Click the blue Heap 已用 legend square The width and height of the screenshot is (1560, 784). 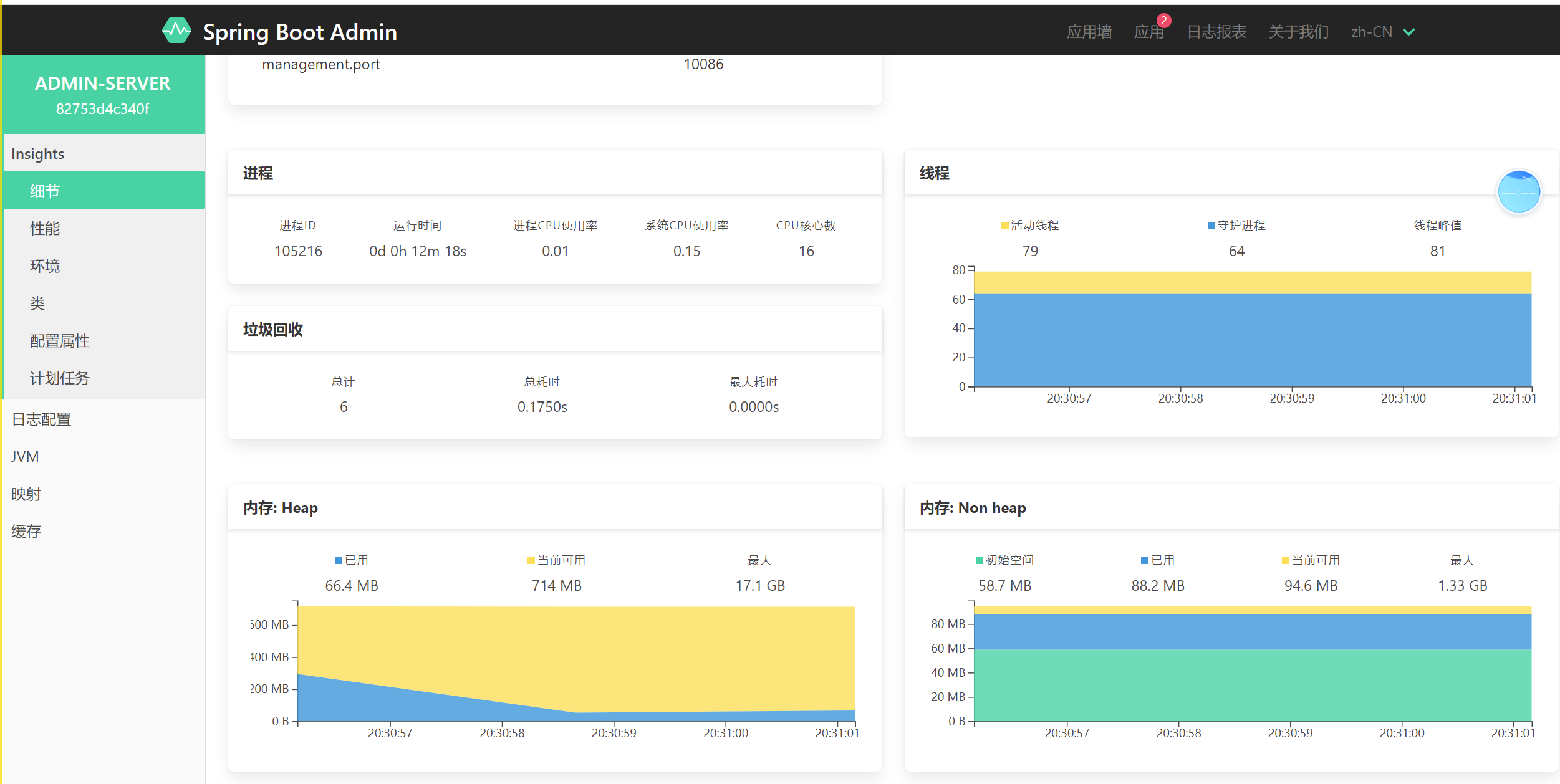point(338,560)
